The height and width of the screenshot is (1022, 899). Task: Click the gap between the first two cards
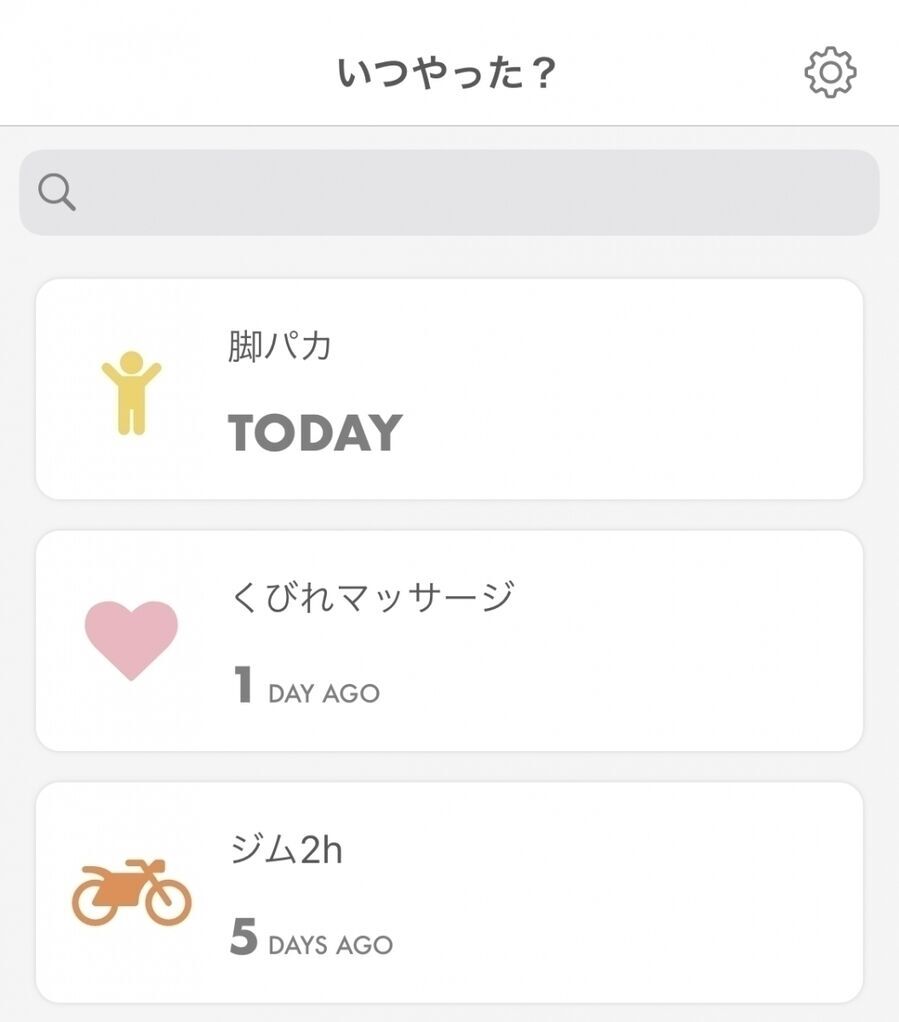pyautogui.click(x=449, y=515)
